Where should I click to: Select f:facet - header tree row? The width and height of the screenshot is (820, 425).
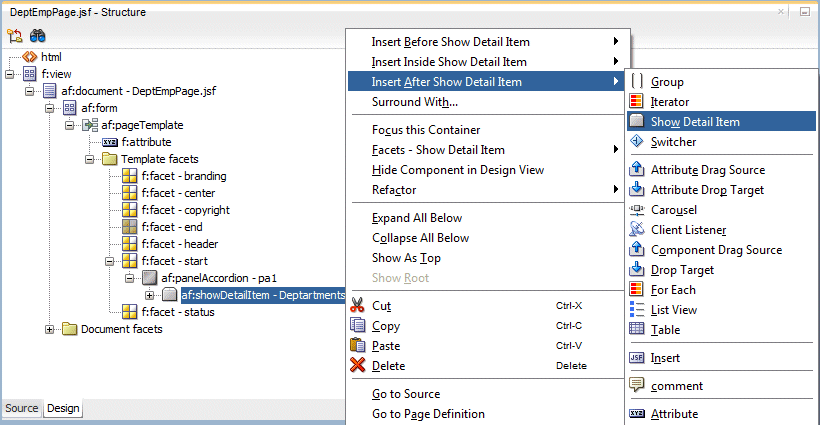(170, 244)
